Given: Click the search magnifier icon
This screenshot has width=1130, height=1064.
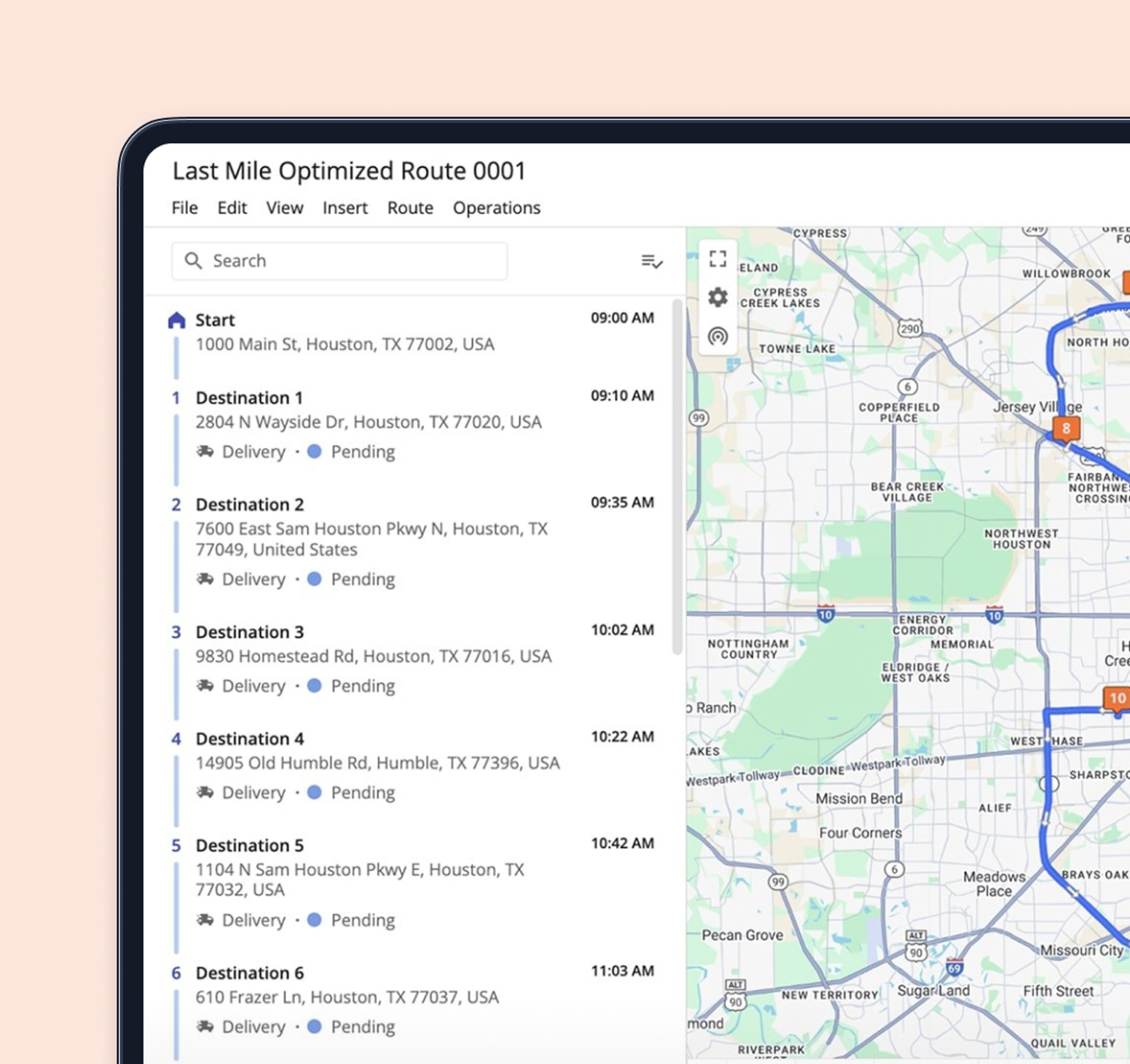Looking at the screenshot, I should coord(193,261).
